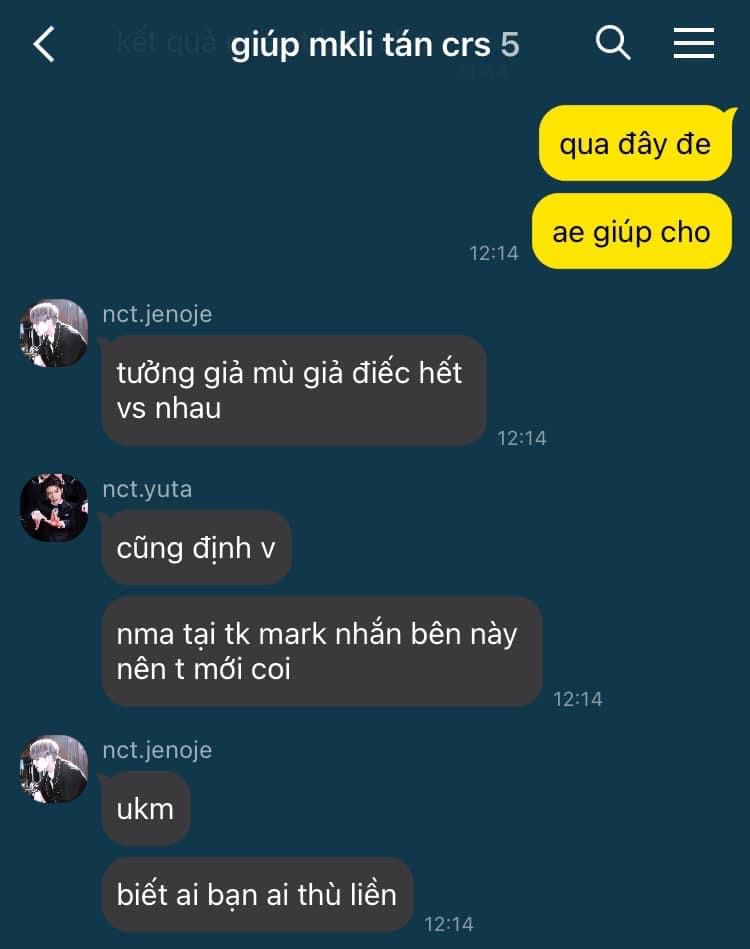Tap the 'biết ai bạn ai thù liền' message

coord(258,895)
